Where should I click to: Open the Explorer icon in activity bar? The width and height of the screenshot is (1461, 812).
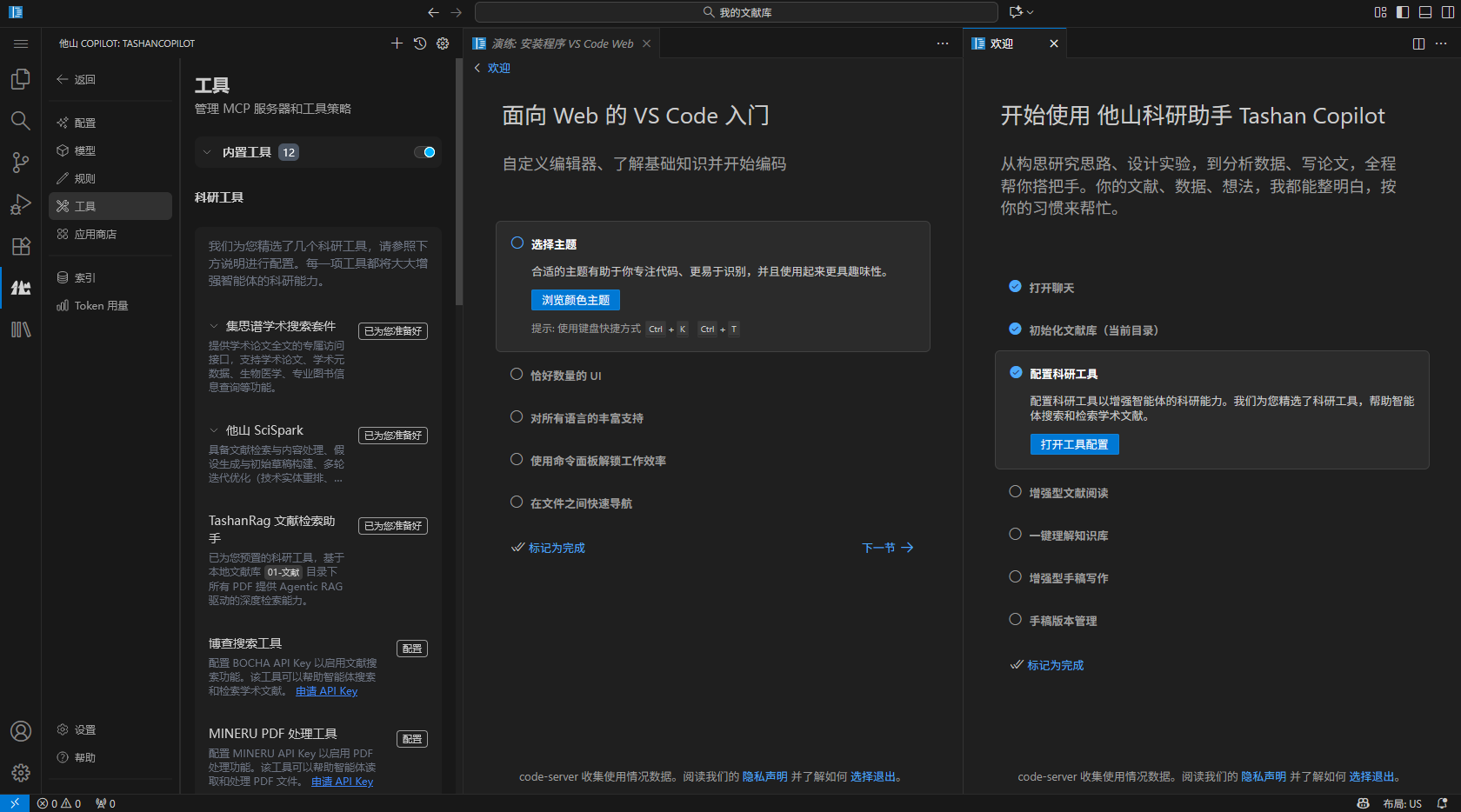tap(21, 79)
